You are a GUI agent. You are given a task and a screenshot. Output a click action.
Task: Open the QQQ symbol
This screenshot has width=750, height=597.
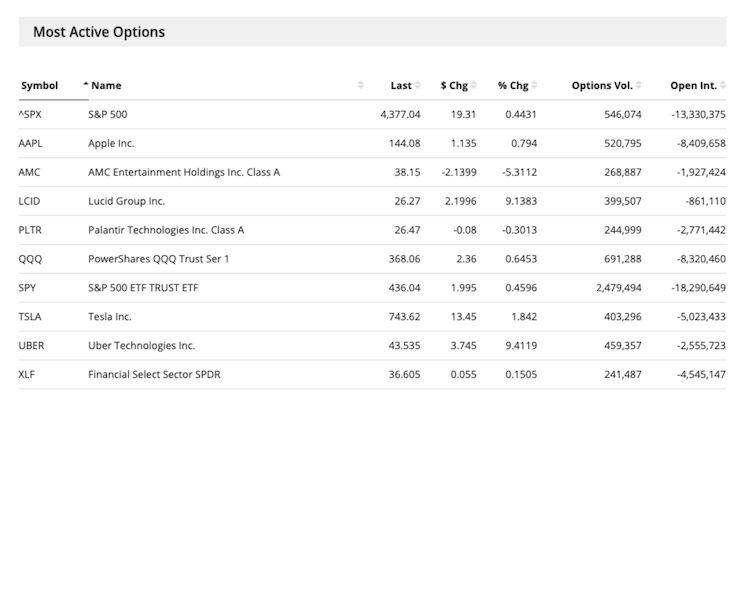coord(30,259)
